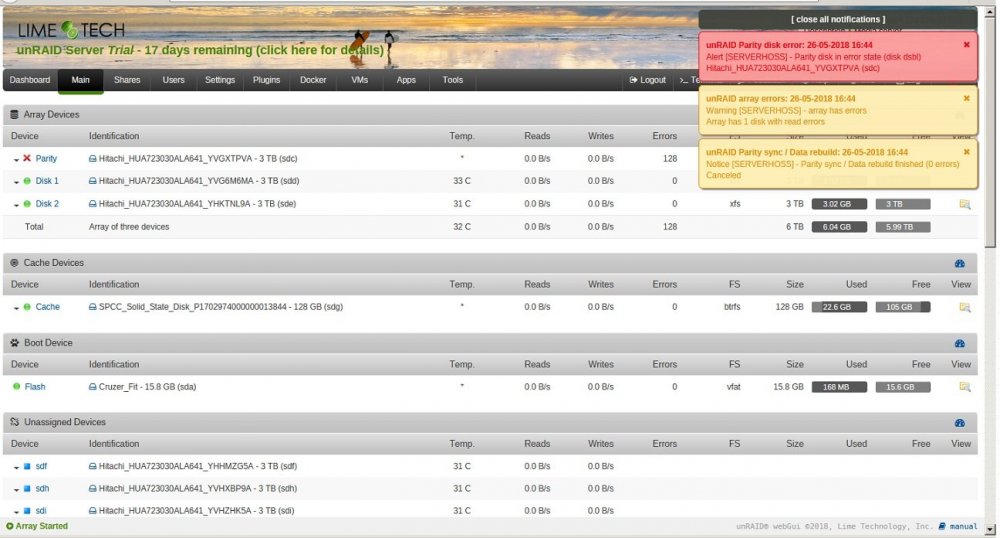Click Cache used 22.6 GB bar
This screenshot has height=538, width=1000.
(x=839, y=307)
